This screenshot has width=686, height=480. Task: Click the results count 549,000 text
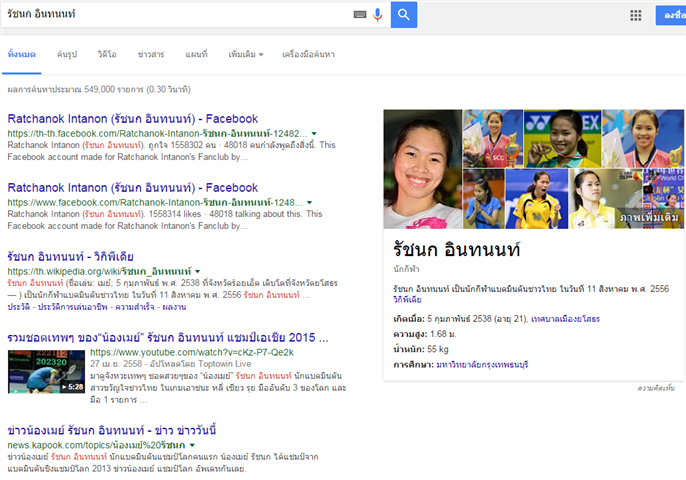click(99, 89)
